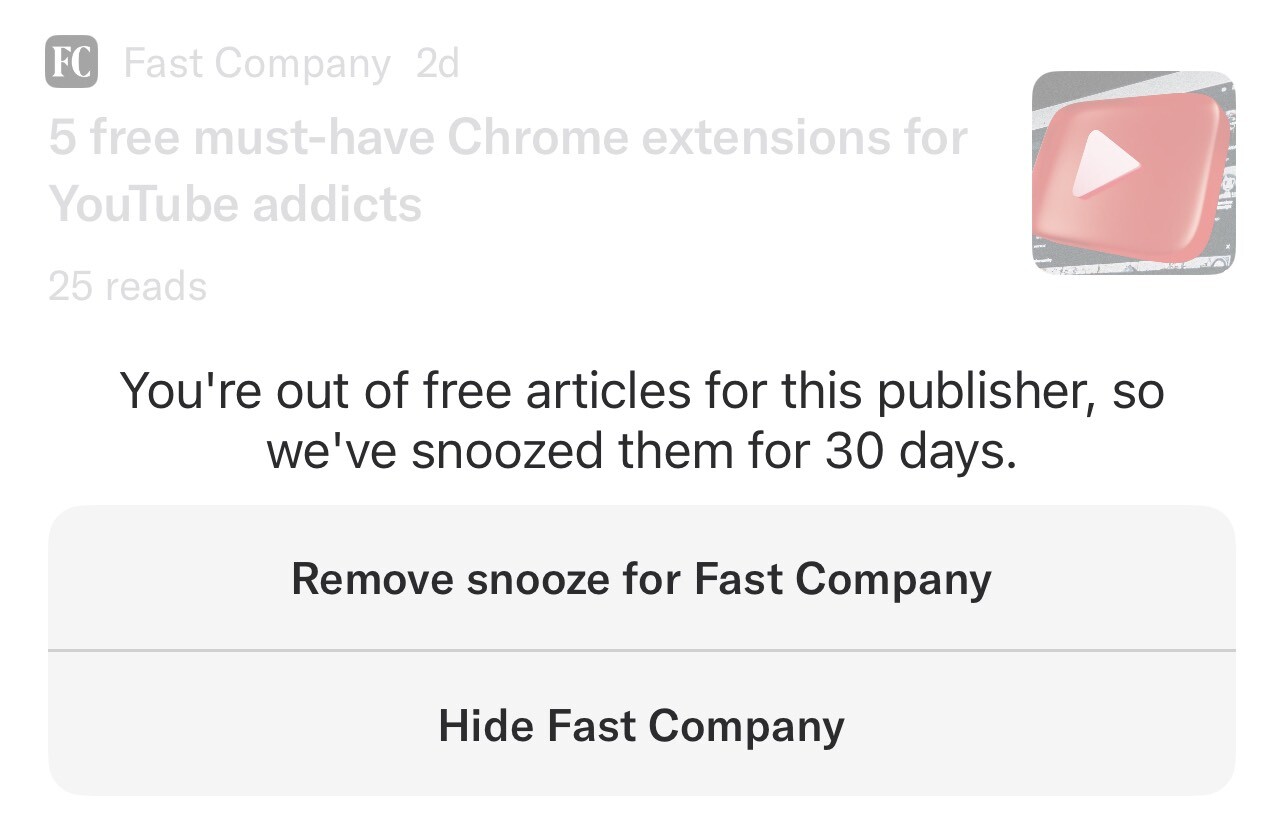Tap the white play triangle in thumbnail

coord(1104,165)
